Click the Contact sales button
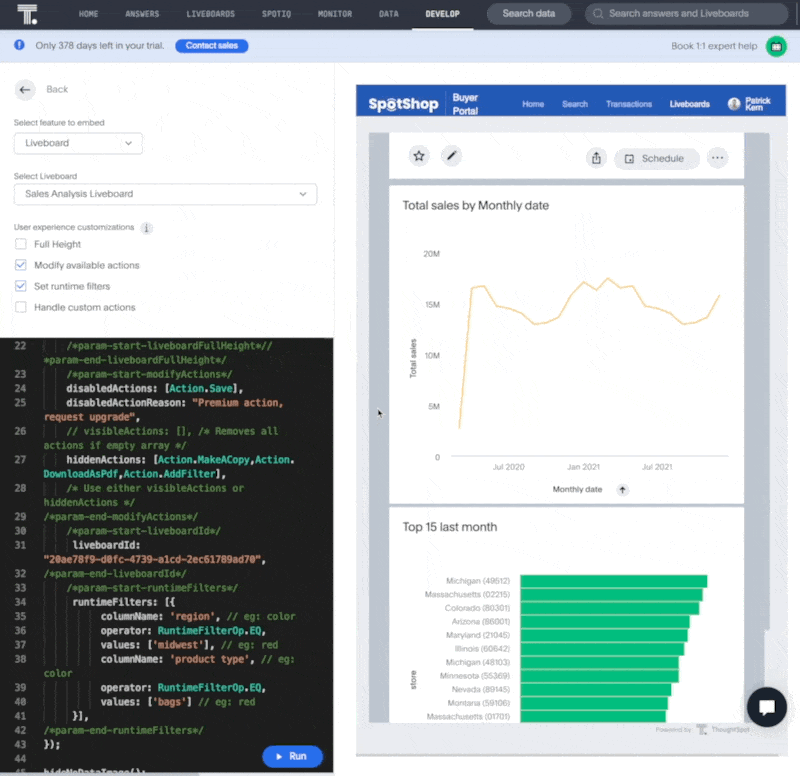The image size is (800, 776). pos(212,46)
